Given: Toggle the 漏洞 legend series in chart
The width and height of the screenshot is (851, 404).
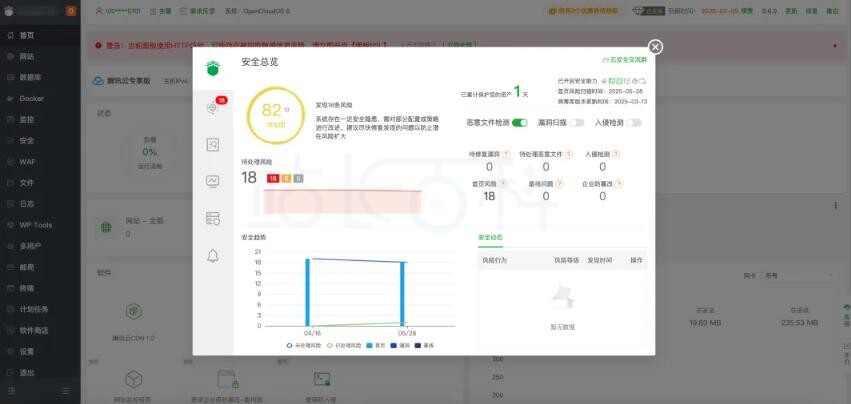Looking at the screenshot, I should click(401, 345).
